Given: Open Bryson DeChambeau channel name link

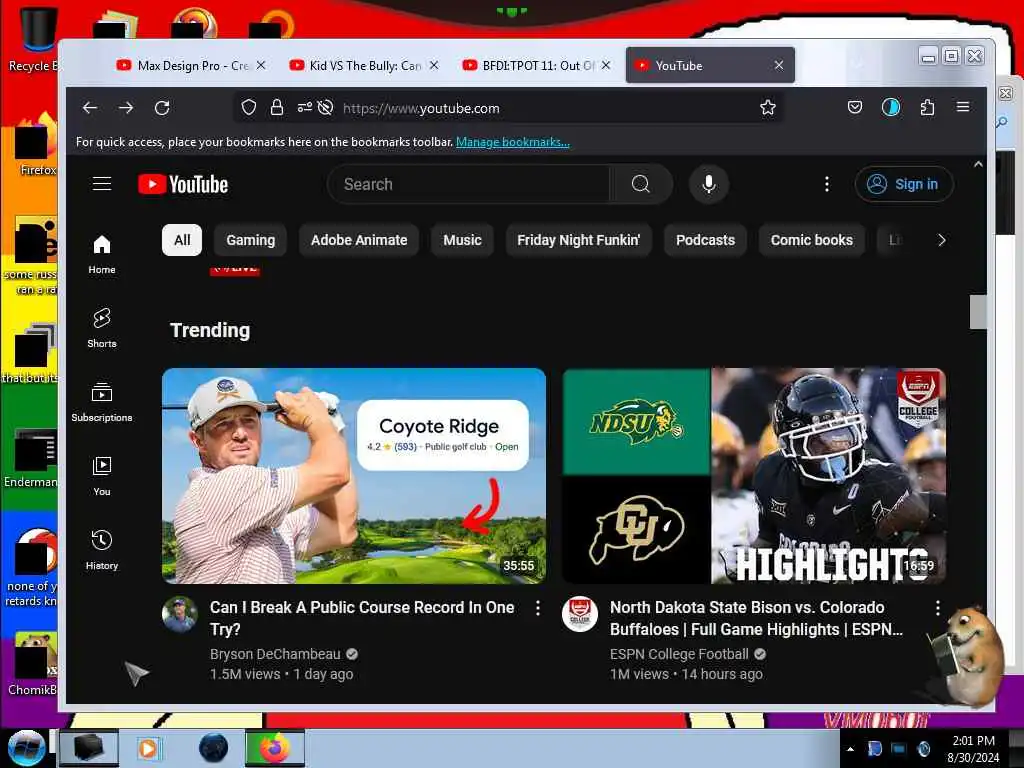Looking at the screenshot, I should 275,654.
